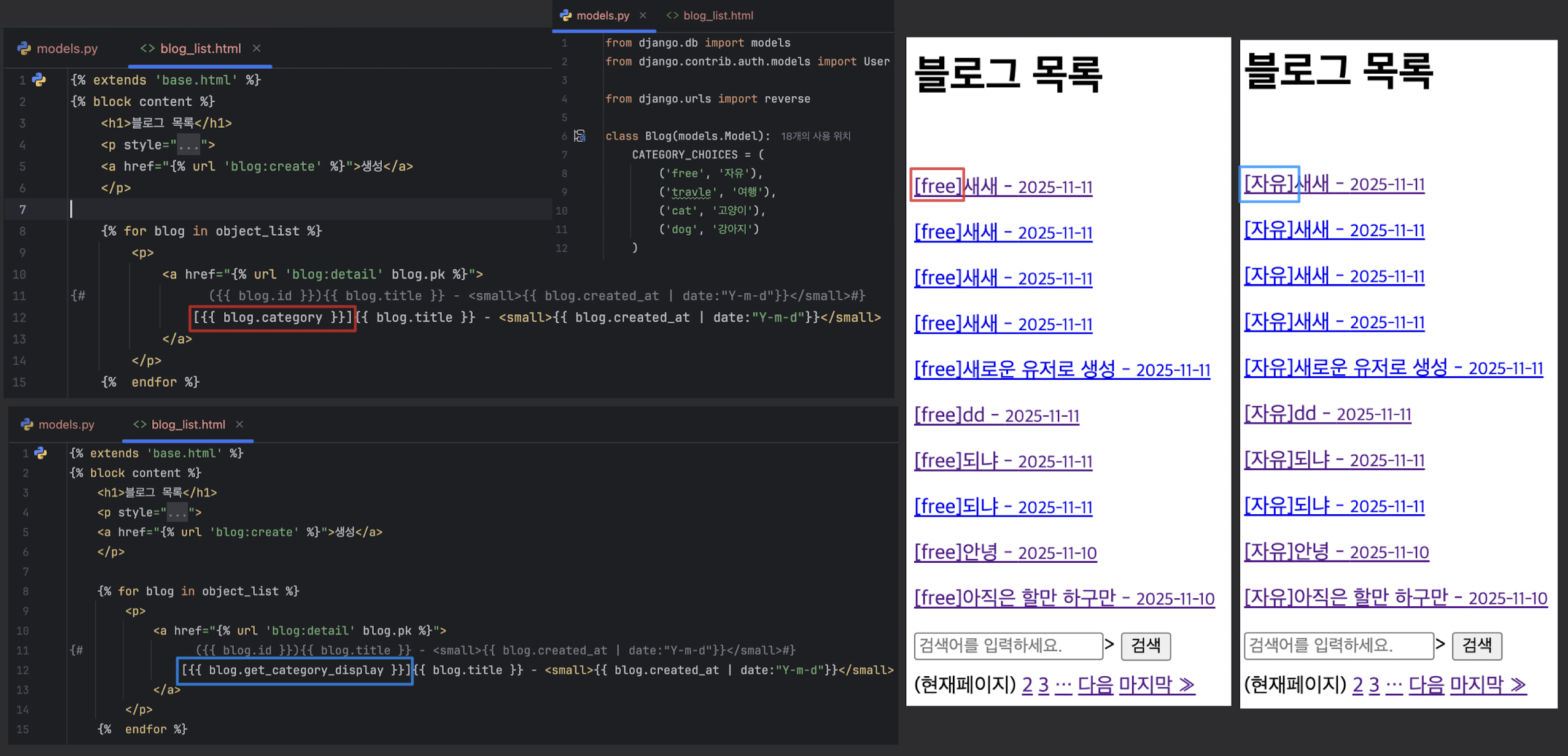Click 다음 link in left preview pagination

click(x=1095, y=684)
